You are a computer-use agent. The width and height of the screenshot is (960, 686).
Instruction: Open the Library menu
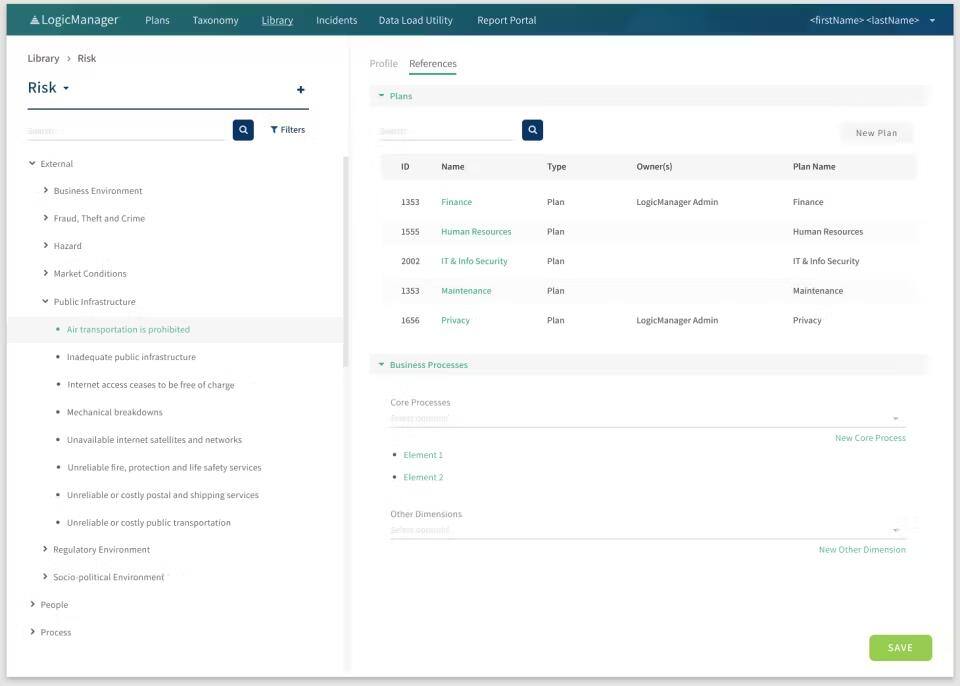point(277,20)
